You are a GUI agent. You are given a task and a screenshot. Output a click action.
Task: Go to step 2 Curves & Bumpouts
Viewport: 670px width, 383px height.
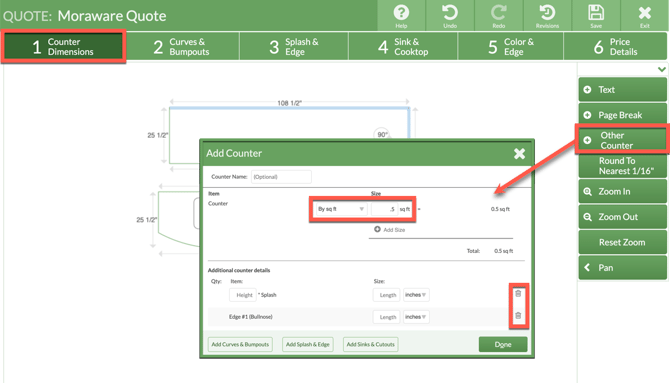click(182, 47)
